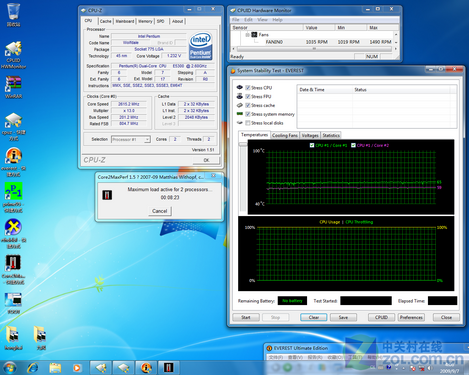Switch to Cooling Fans tab in EVEREST
Screen dimensions: 469x375
point(285,135)
